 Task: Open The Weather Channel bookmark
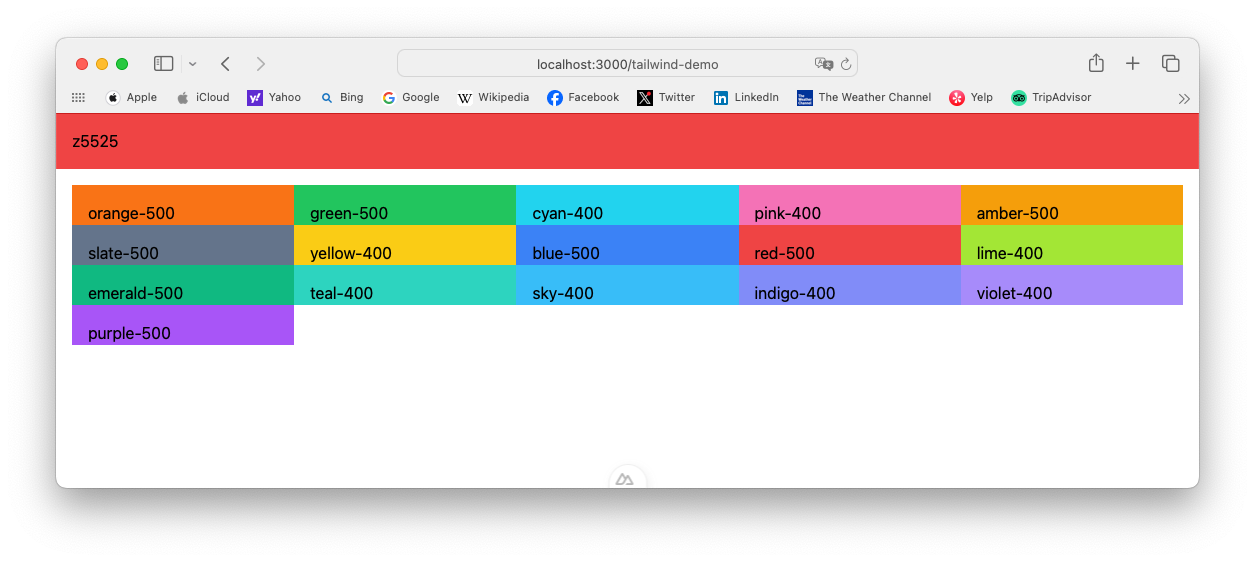pyautogui.click(x=864, y=98)
